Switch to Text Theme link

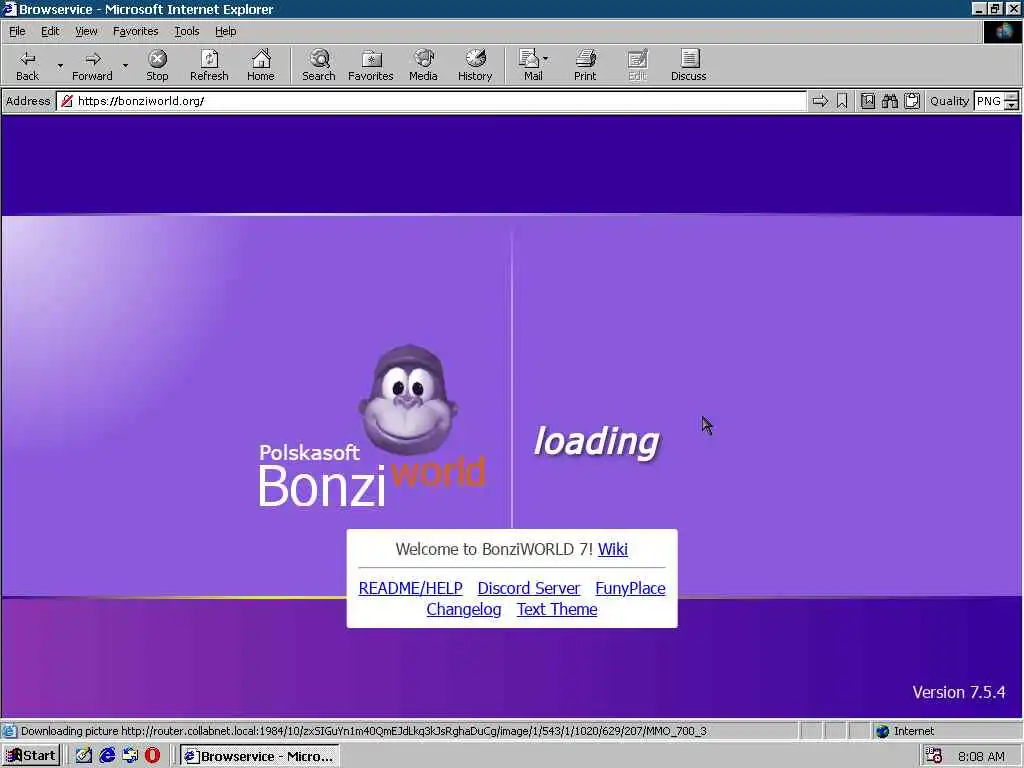(557, 609)
